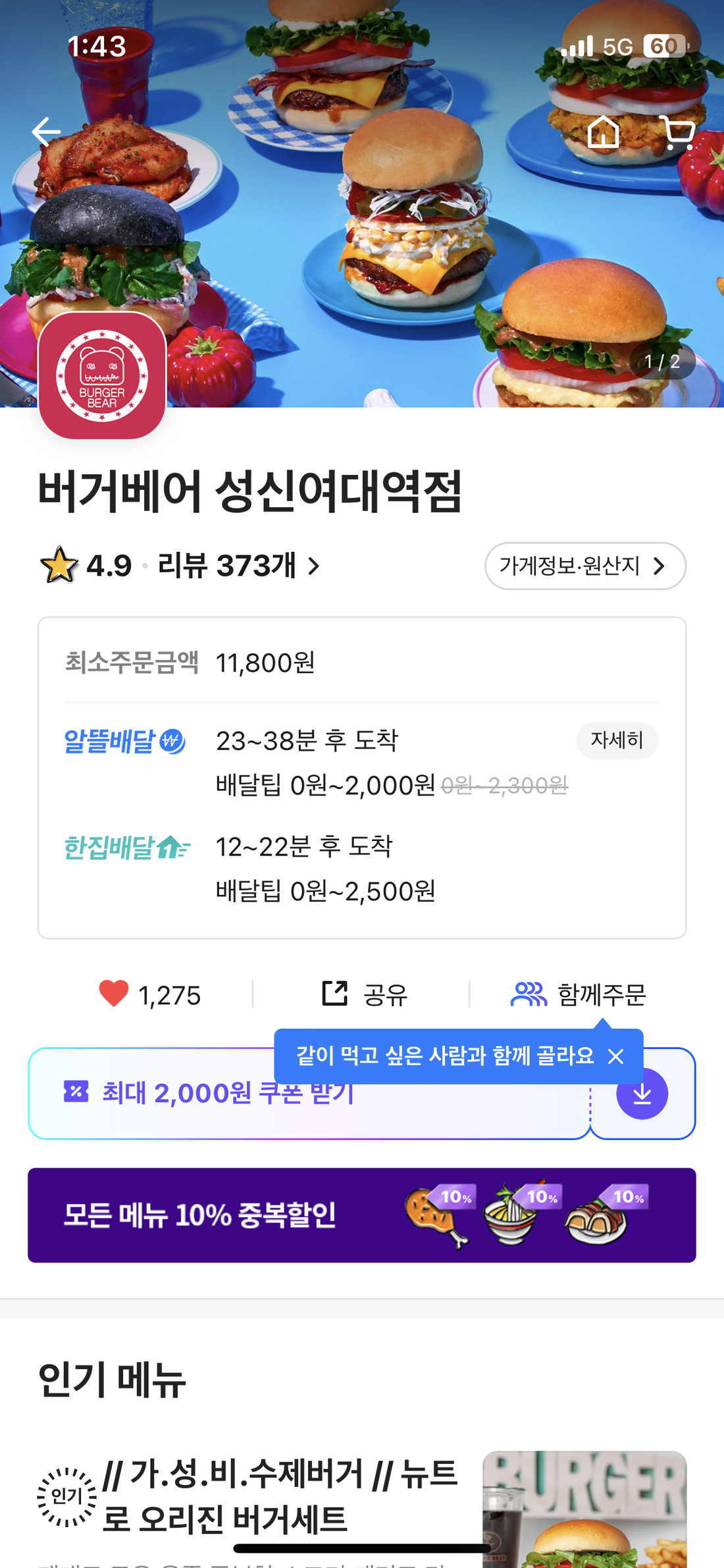Tap the share icon

[335, 994]
